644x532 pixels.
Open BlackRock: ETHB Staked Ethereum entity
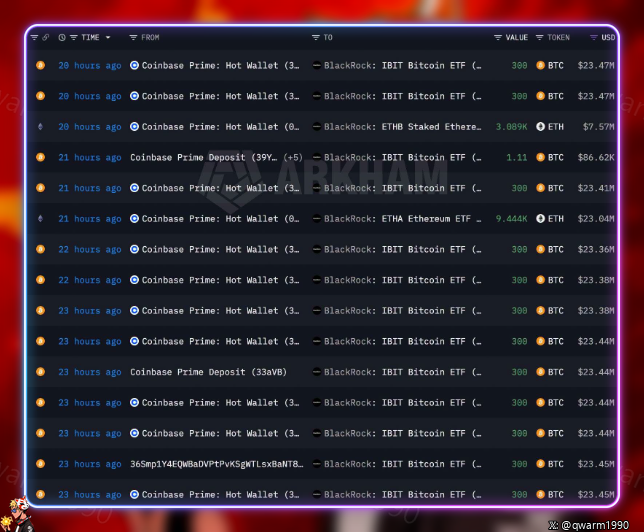pos(402,127)
